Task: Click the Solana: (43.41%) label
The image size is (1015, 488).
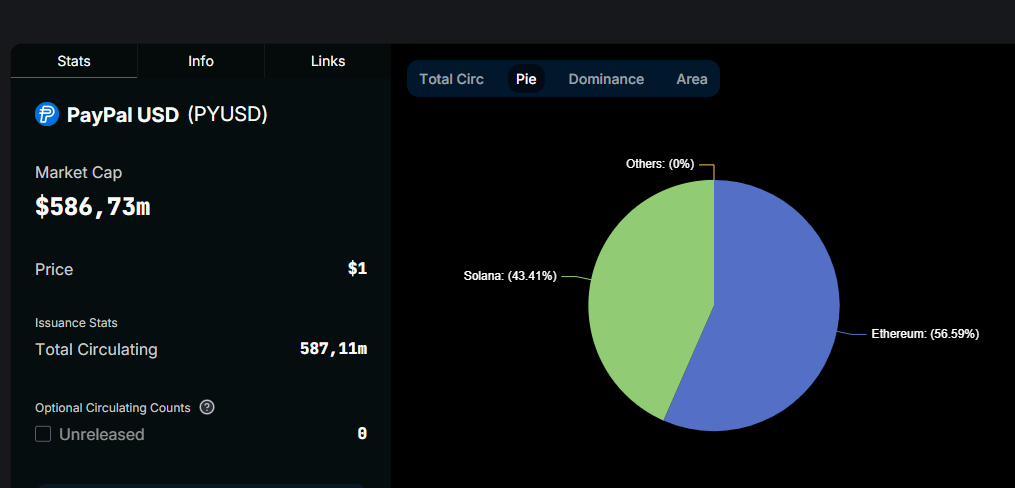Action: coord(510,276)
